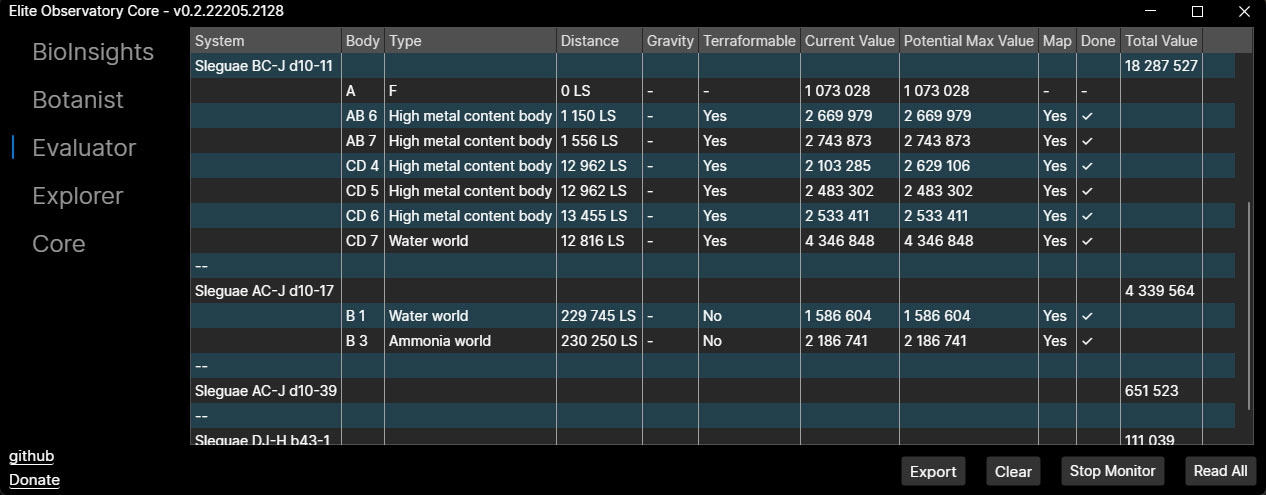Click the Donate link
This screenshot has height=495, width=1266.
[34, 480]
